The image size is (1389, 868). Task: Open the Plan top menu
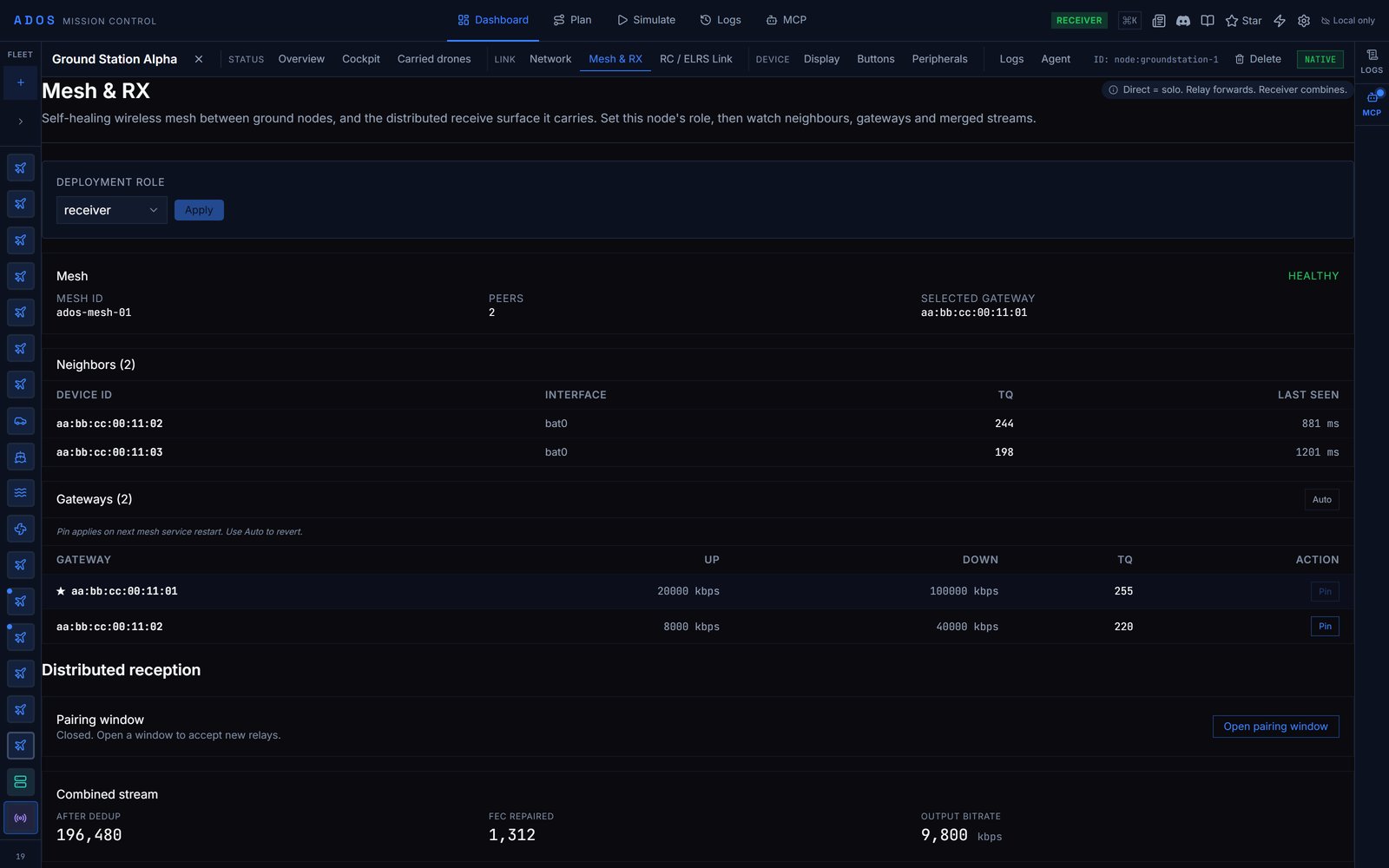[572, 20]
